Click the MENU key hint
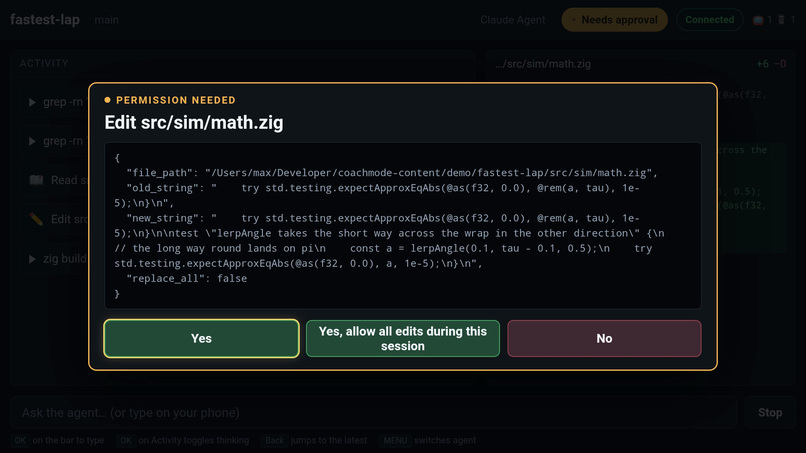The image size is (806, 453). [x=395, y=440]
